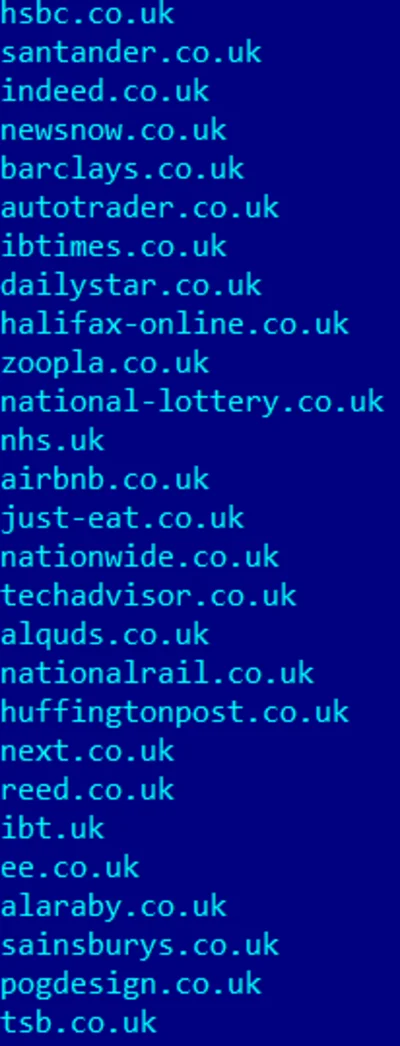
Task: Select halifax-online.co.uk line
Action: click(x=174, y=324)
